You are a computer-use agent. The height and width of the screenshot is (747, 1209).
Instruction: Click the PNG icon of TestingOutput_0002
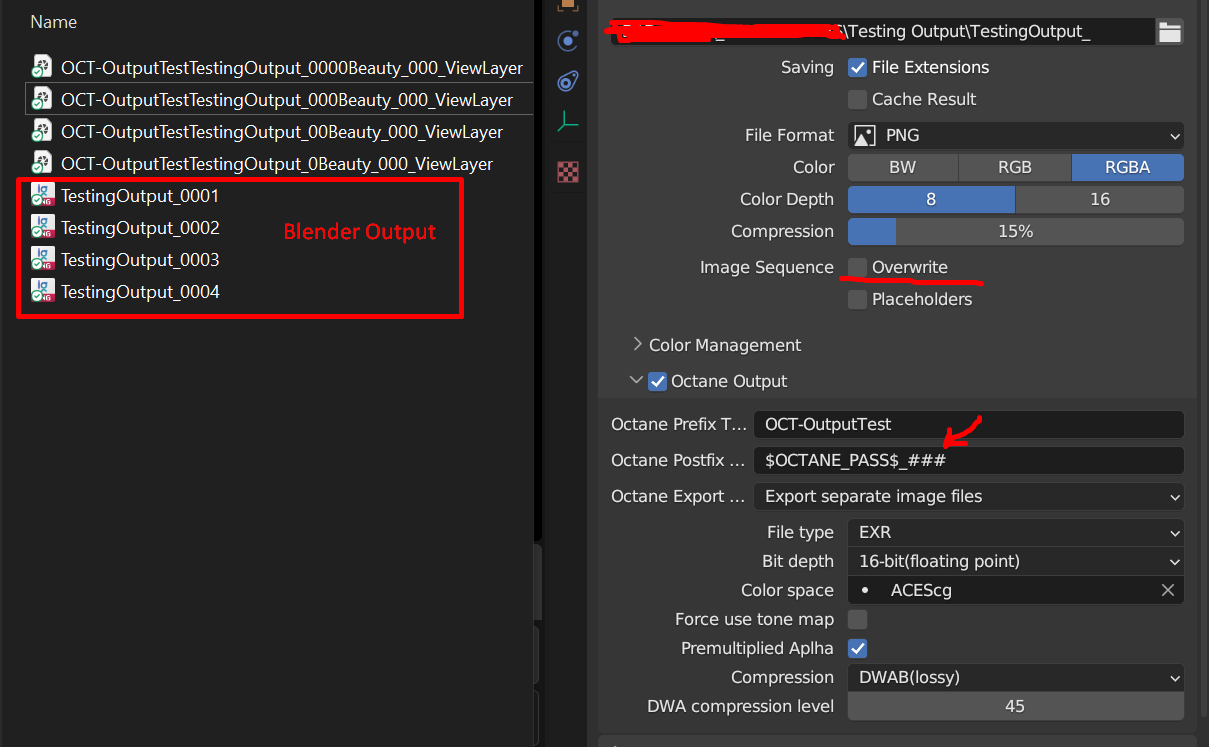coord(42,228)
